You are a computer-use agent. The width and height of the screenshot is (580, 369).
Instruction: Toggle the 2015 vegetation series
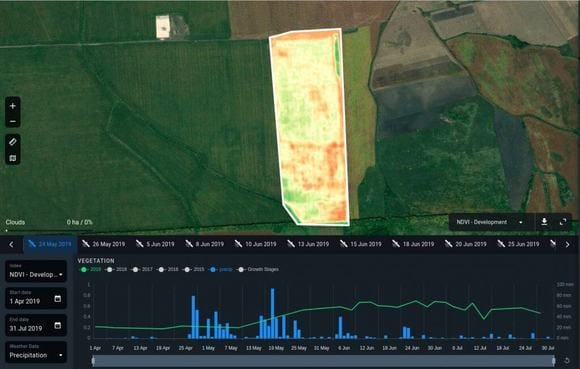(194, 270)
